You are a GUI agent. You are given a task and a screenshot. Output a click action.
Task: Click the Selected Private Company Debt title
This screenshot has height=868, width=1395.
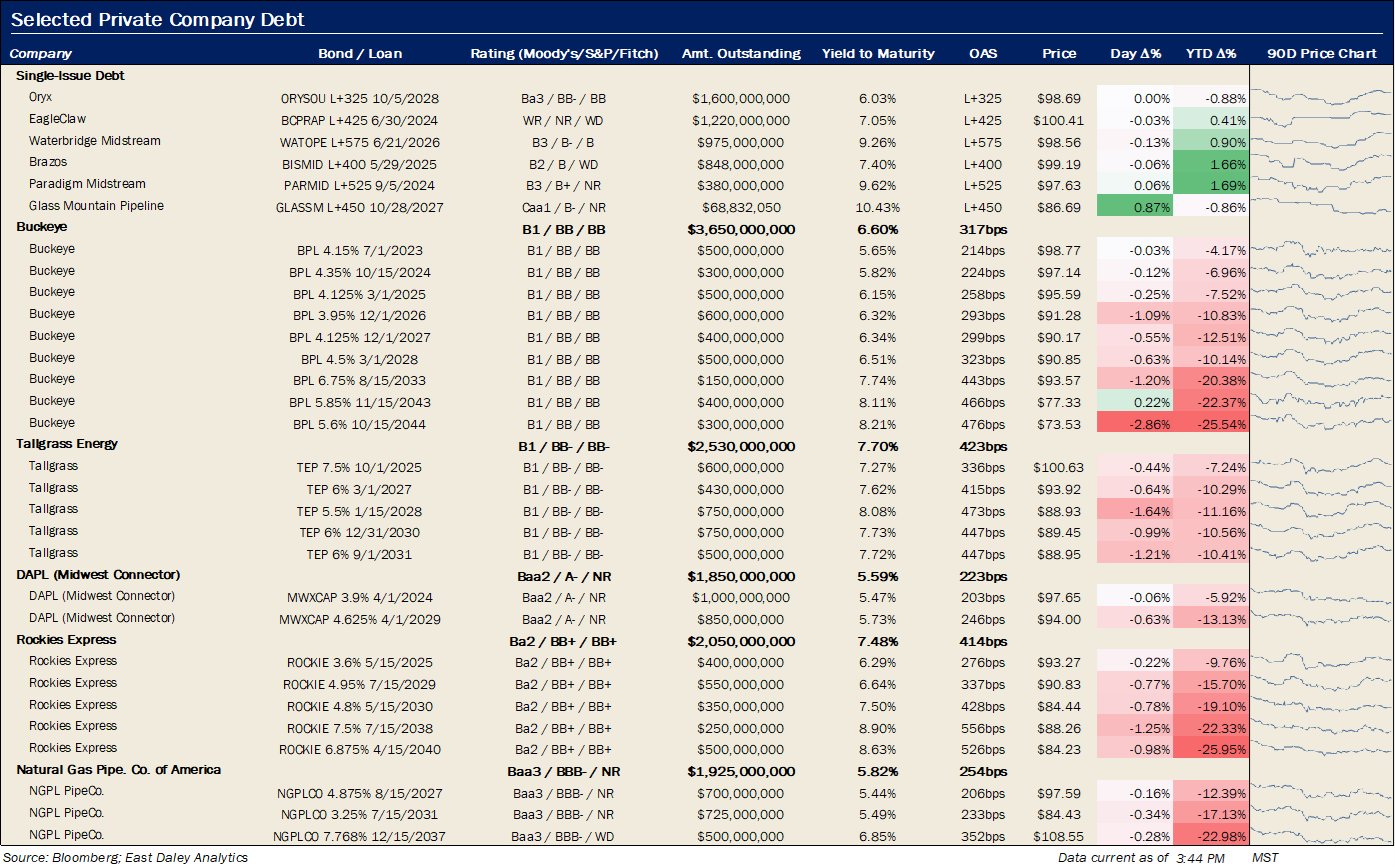[158, 20]
